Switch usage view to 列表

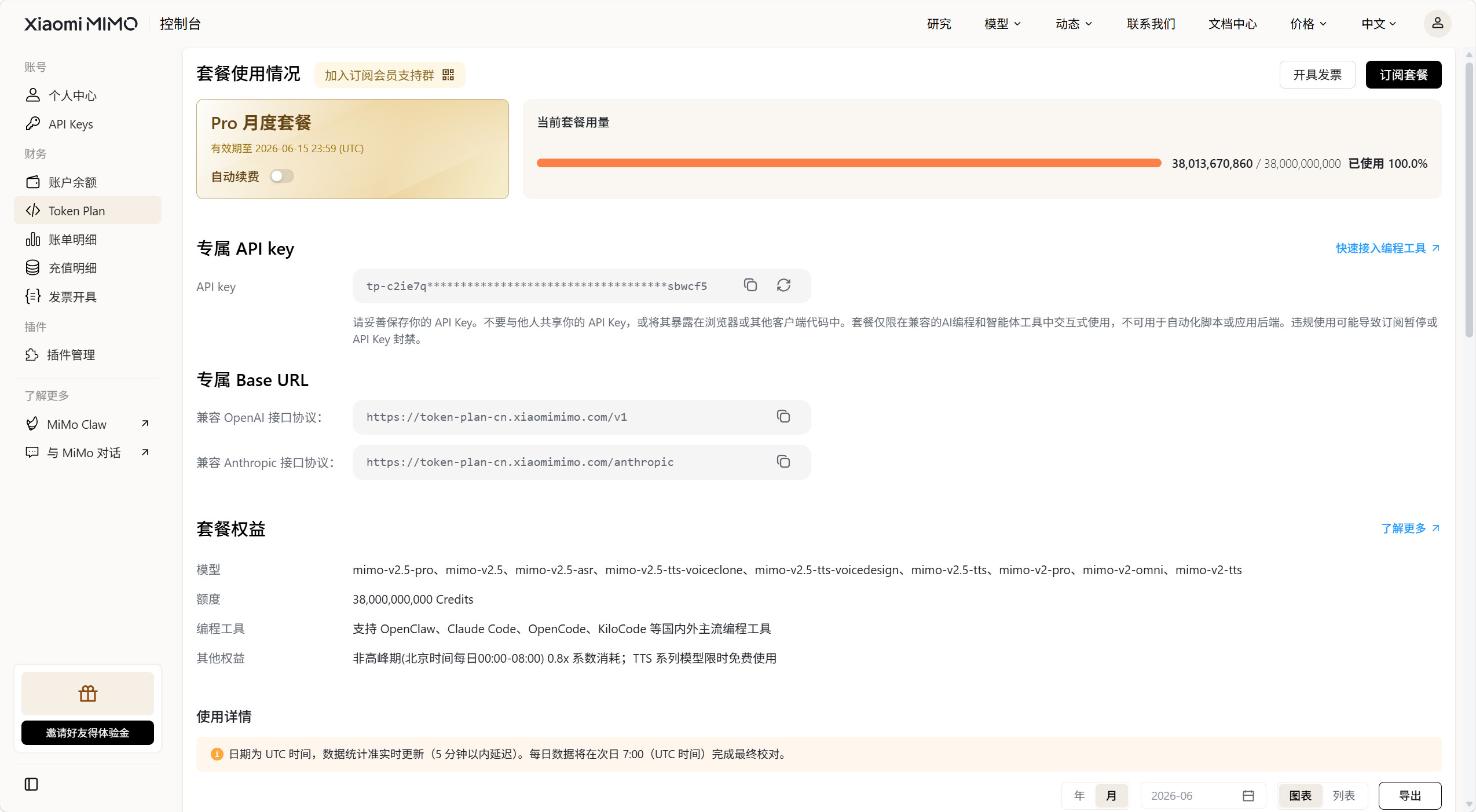click(x=1343, y=796)
